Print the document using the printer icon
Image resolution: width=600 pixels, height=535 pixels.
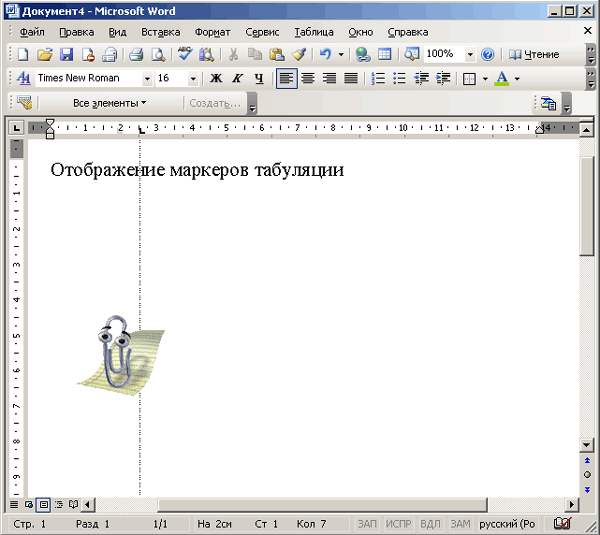coord(136,54)
